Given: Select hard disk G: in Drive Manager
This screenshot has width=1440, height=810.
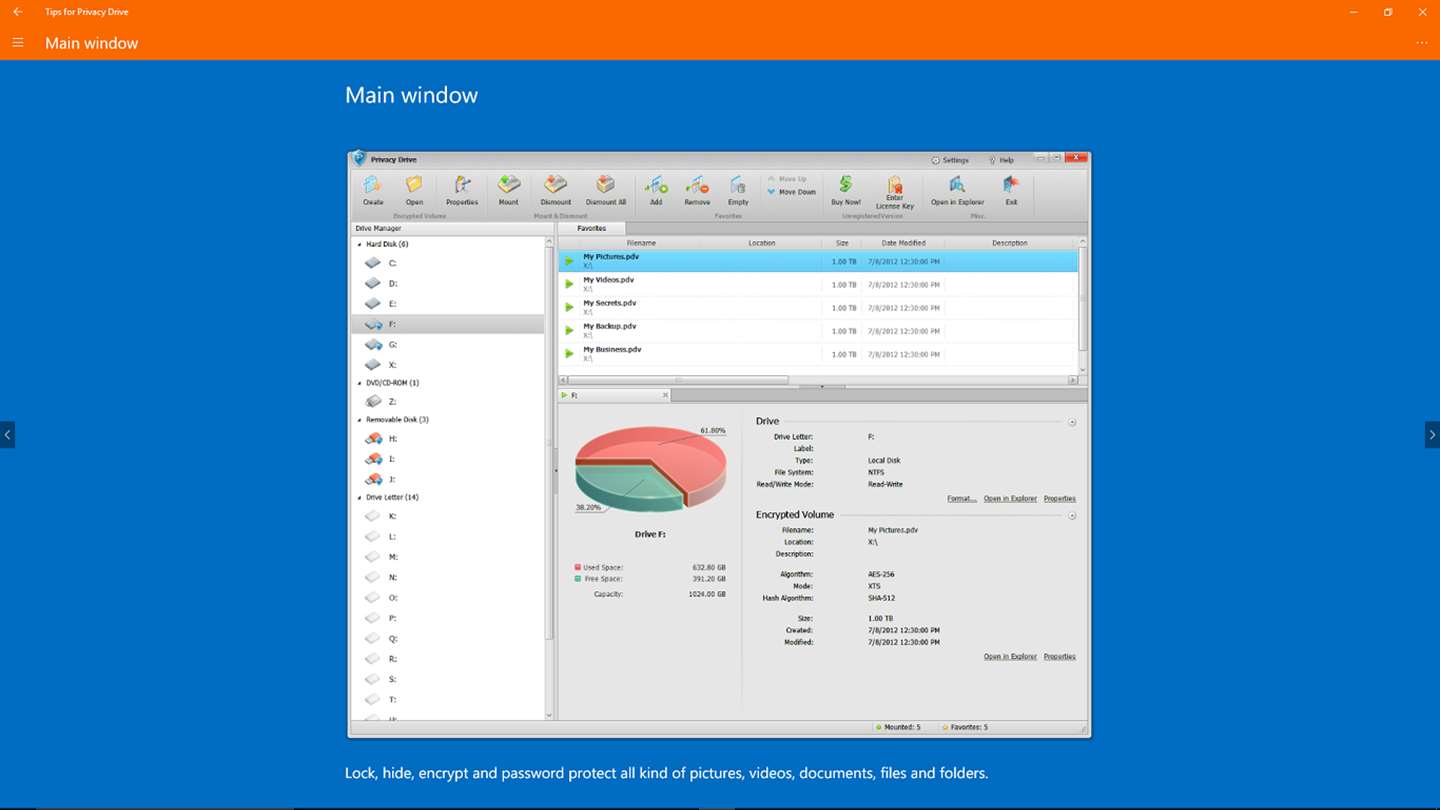Looking at the screenshot, I should [447, 345].
